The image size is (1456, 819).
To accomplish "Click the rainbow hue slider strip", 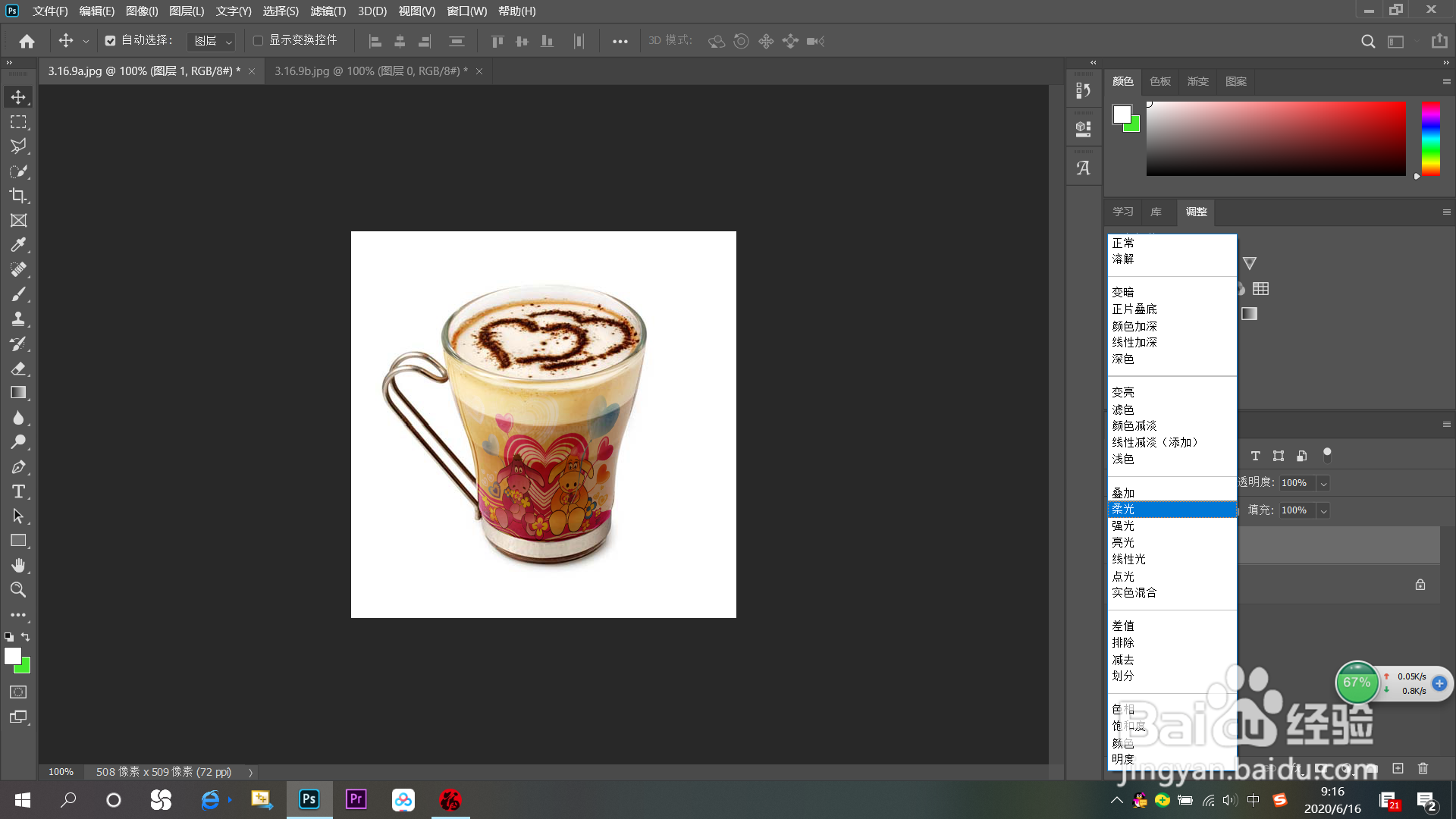I will tap(1430, 138).
